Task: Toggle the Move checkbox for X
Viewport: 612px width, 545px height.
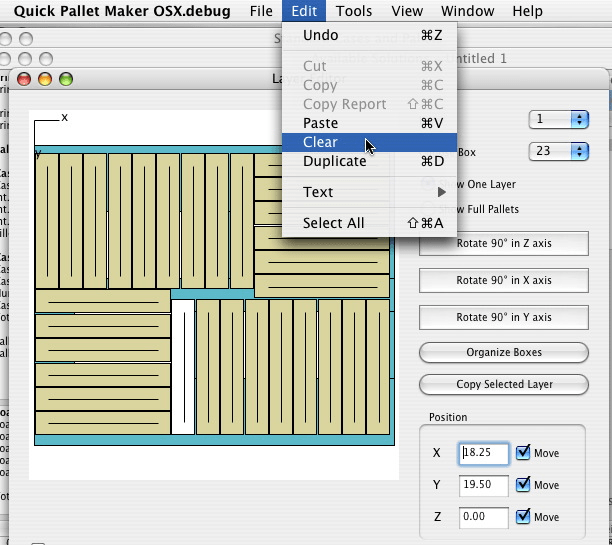Action: 523,452
